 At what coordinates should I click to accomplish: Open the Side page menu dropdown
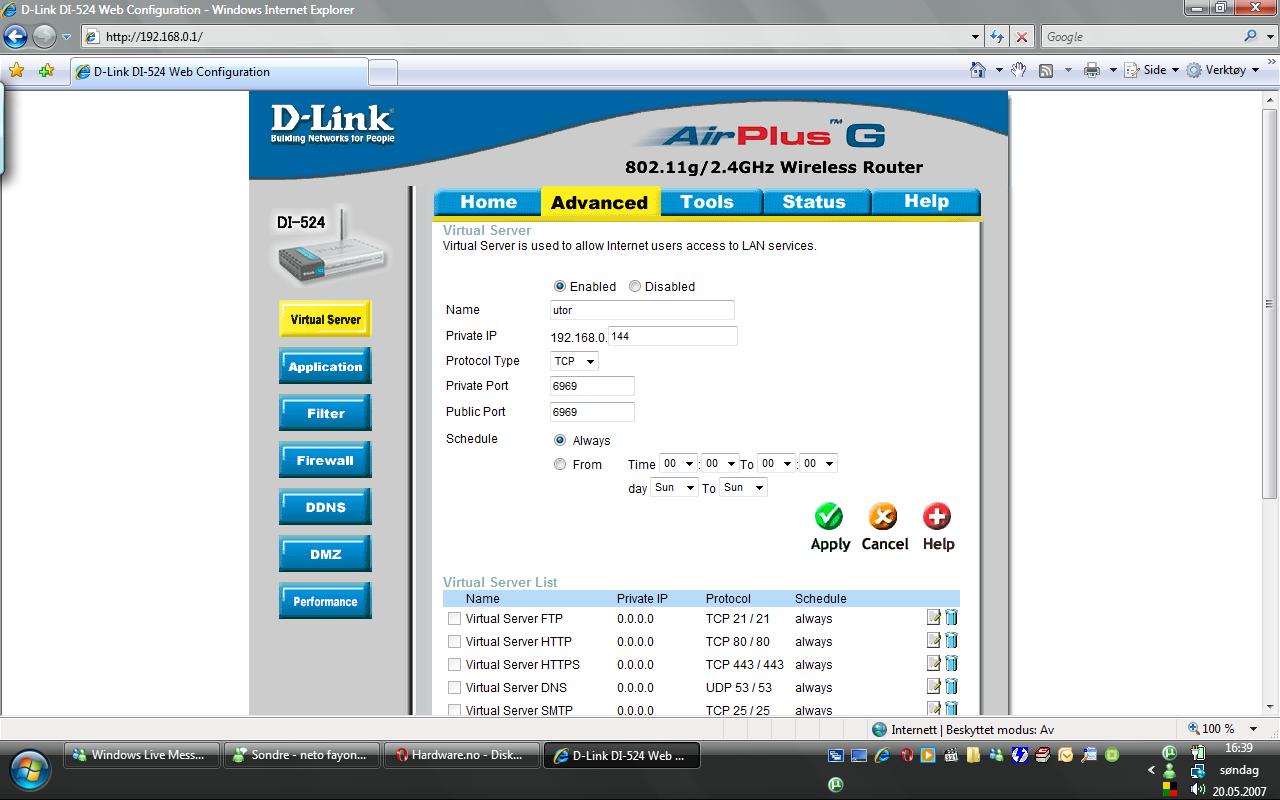(x=1152, y=70)
